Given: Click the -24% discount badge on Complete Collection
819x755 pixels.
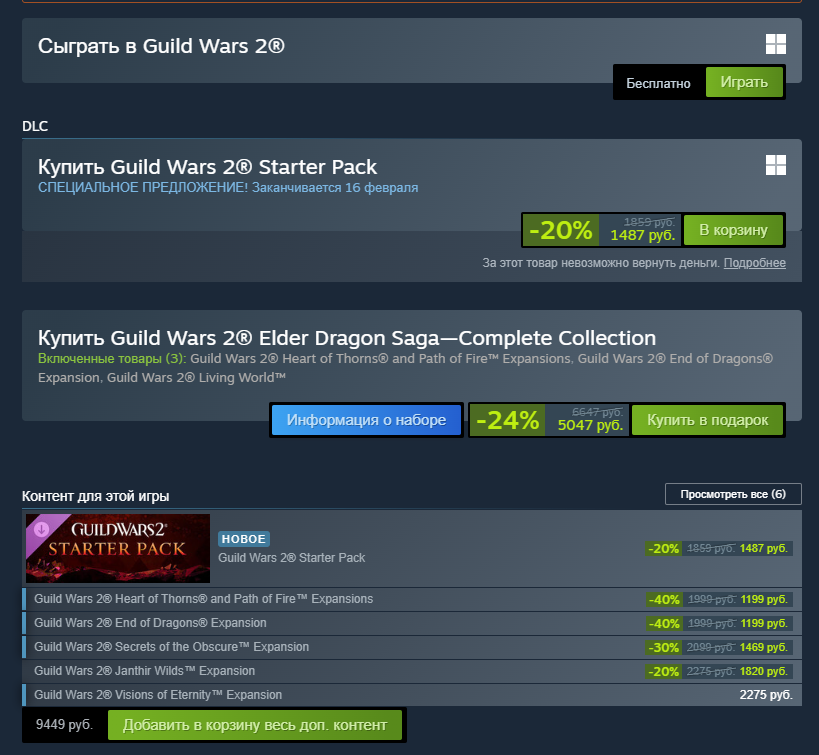Looking at the screenshot, I should (507, 420).
